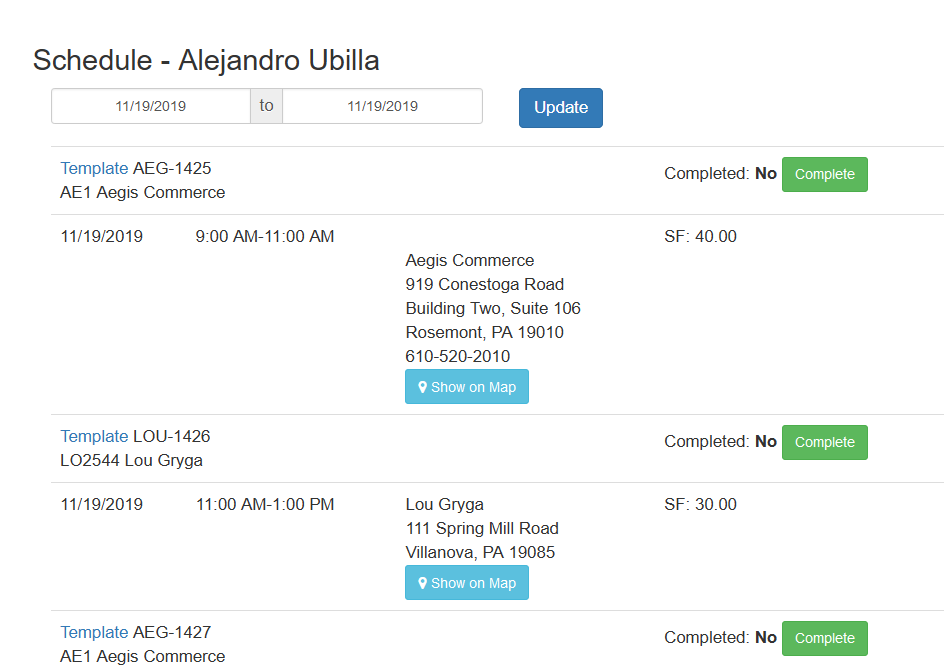Select the 9:00 AM-11:00 AM time slot text
This screenshot has height=668, width=944.
pos(265,237)
